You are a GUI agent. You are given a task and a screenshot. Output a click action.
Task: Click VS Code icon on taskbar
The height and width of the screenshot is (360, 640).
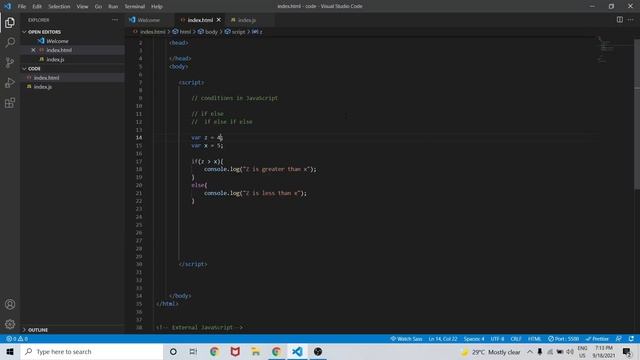pos(297,351)
